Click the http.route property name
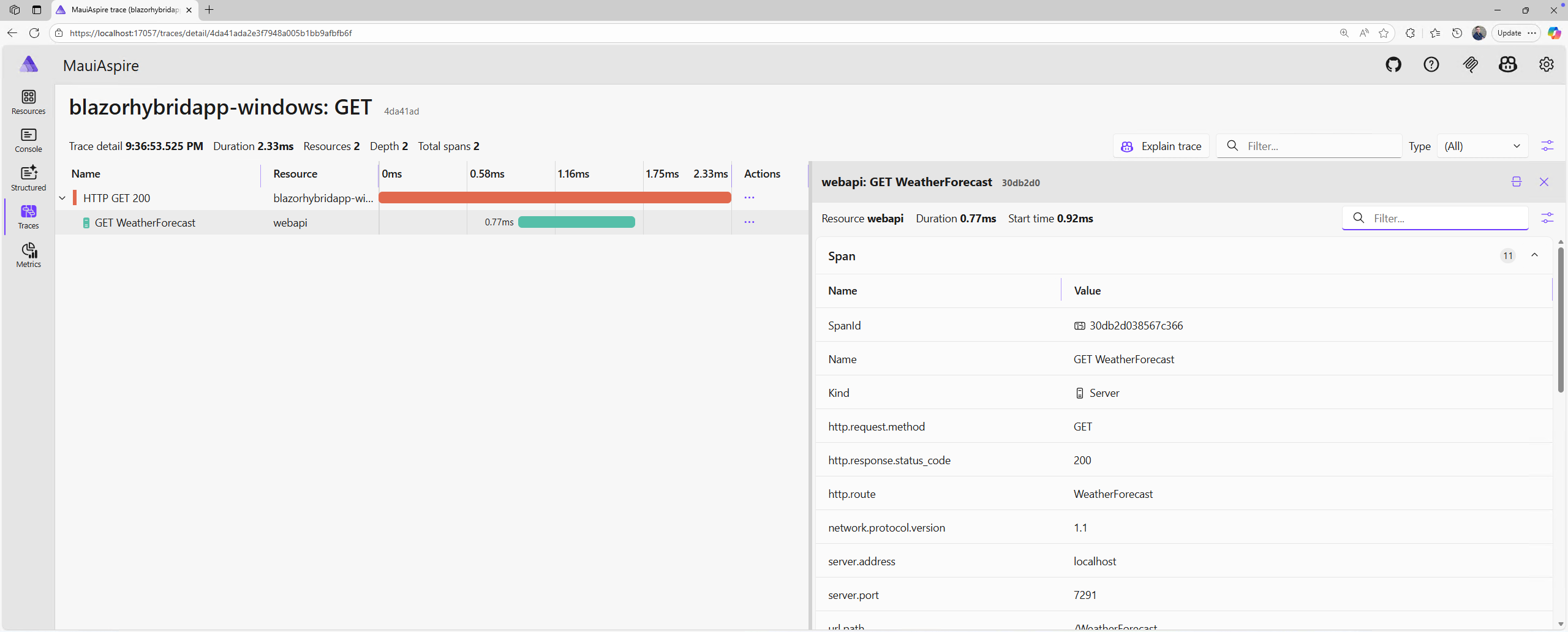1568x632 pixels. 852,494
